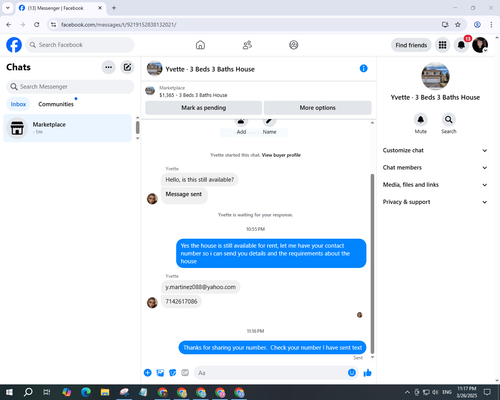Screen dimensions: 500x400
Task: Open the emoji picker in message box
Action: [x=352, y=373]
